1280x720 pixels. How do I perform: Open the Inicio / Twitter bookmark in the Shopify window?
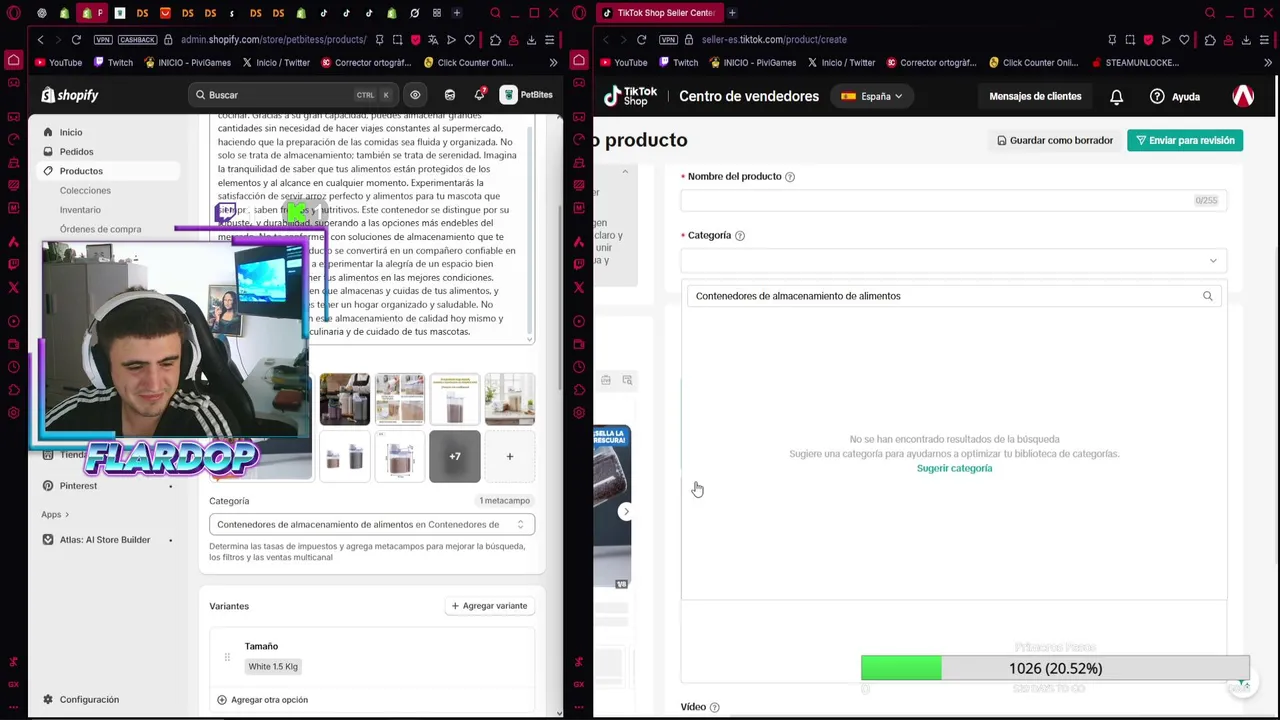point(276,62)
